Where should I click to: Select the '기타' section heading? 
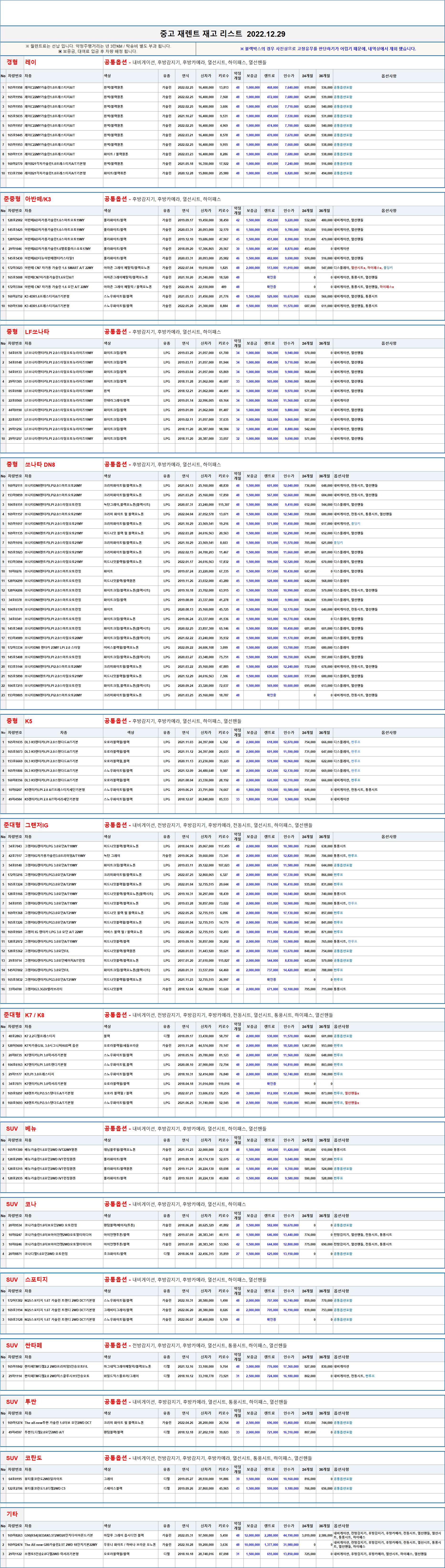point(12,1514)
